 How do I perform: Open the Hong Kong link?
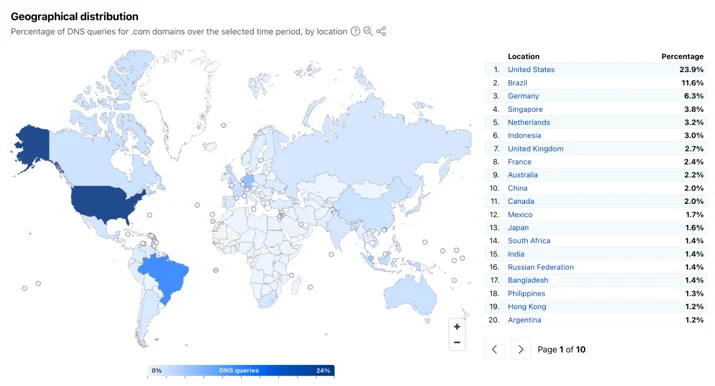pos(527,307)
